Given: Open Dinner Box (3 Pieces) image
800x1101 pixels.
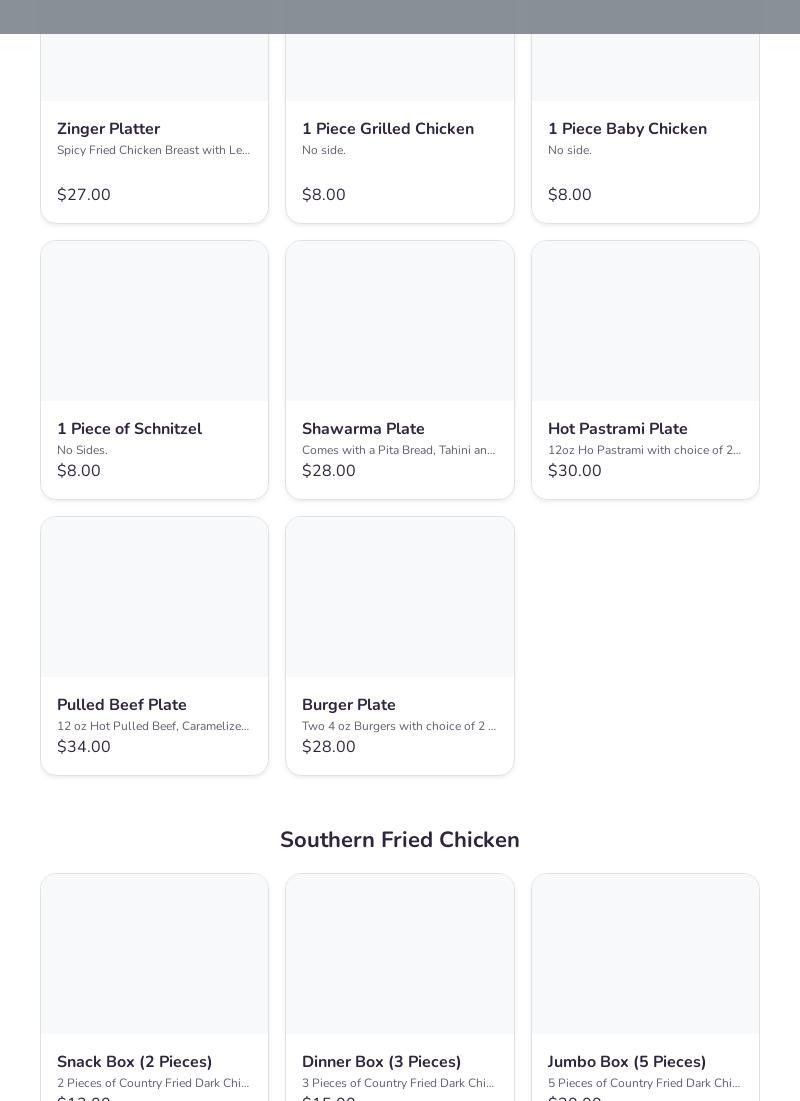Looking at the screenshot, I should (400, 954).
